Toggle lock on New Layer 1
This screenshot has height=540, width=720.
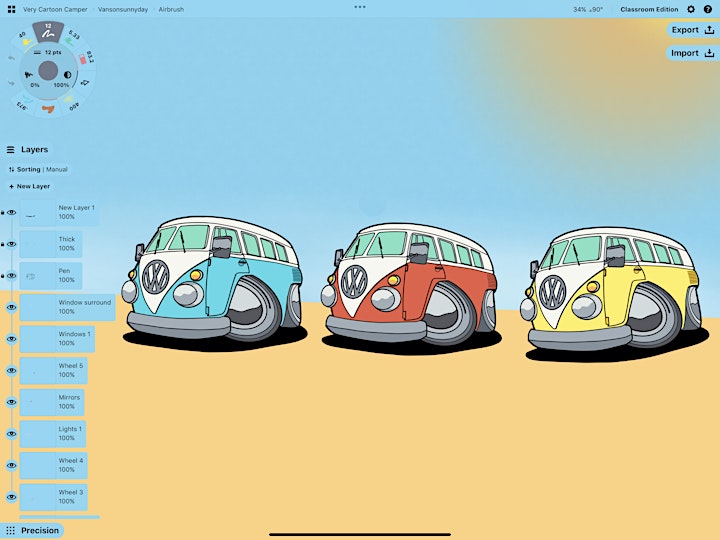(3, 213)
